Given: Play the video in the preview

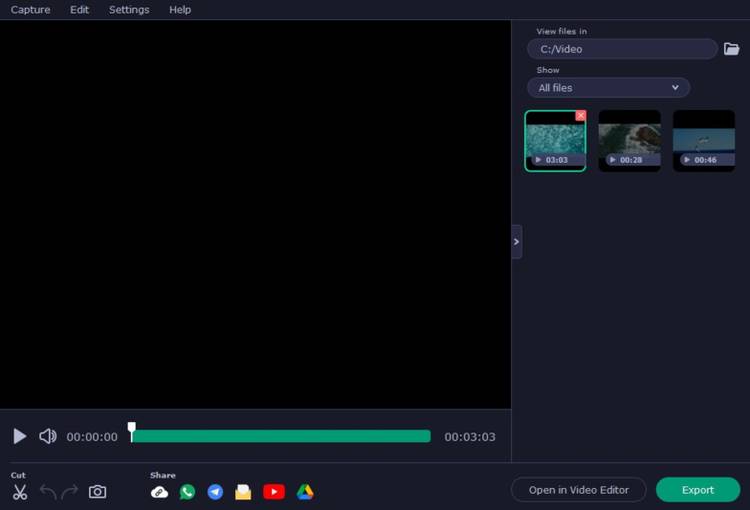Looking at the screenshot, I should [20, 436].
